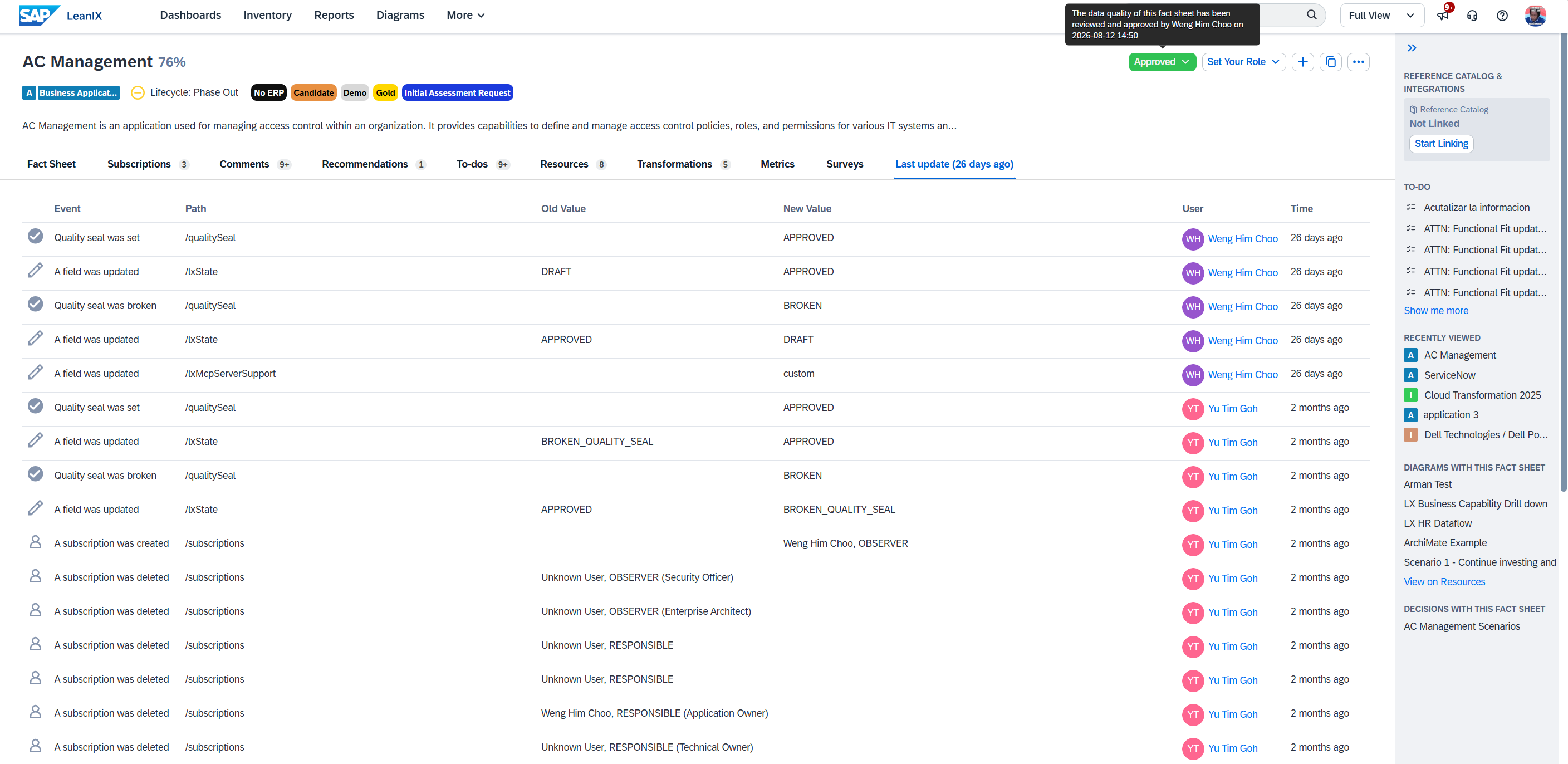This screenshot has height=764, width=1568.
Task: Click the Candidate tag
Action: pyautogui.click(x=313, y=92)
